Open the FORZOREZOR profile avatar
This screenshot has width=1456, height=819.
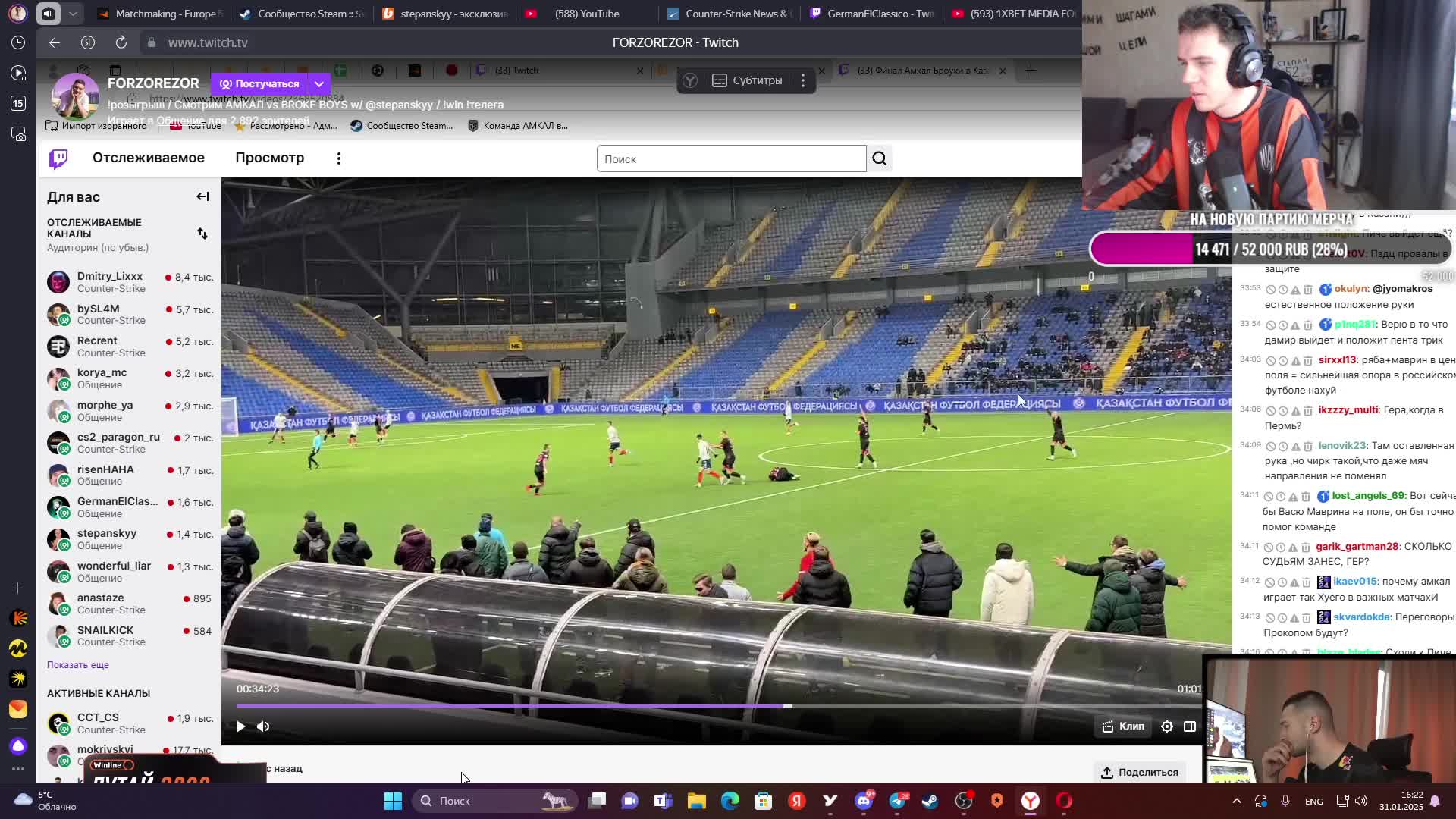click(75, 97)
